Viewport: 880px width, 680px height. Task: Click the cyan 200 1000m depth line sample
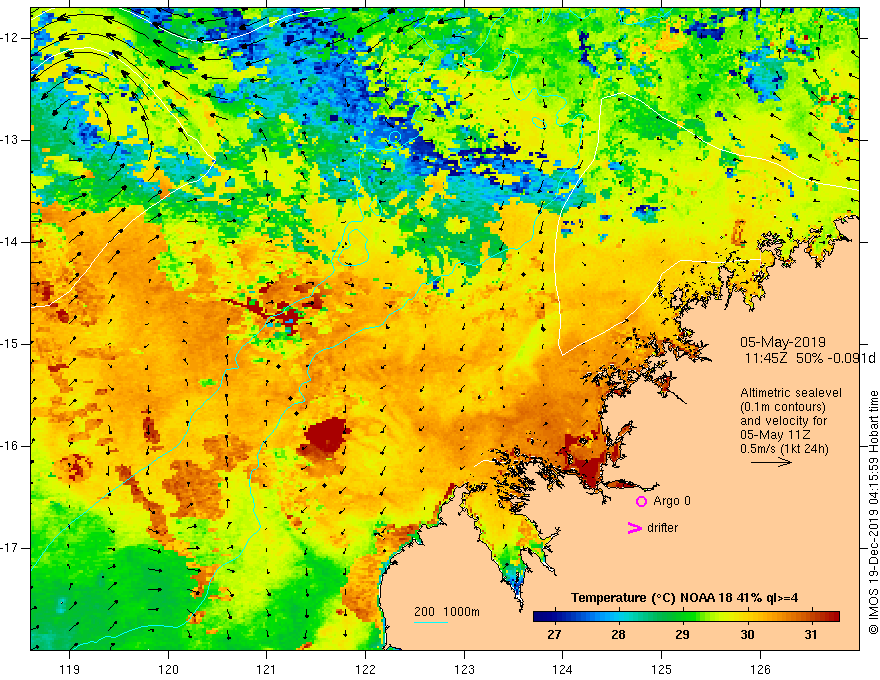coord(430,622)
